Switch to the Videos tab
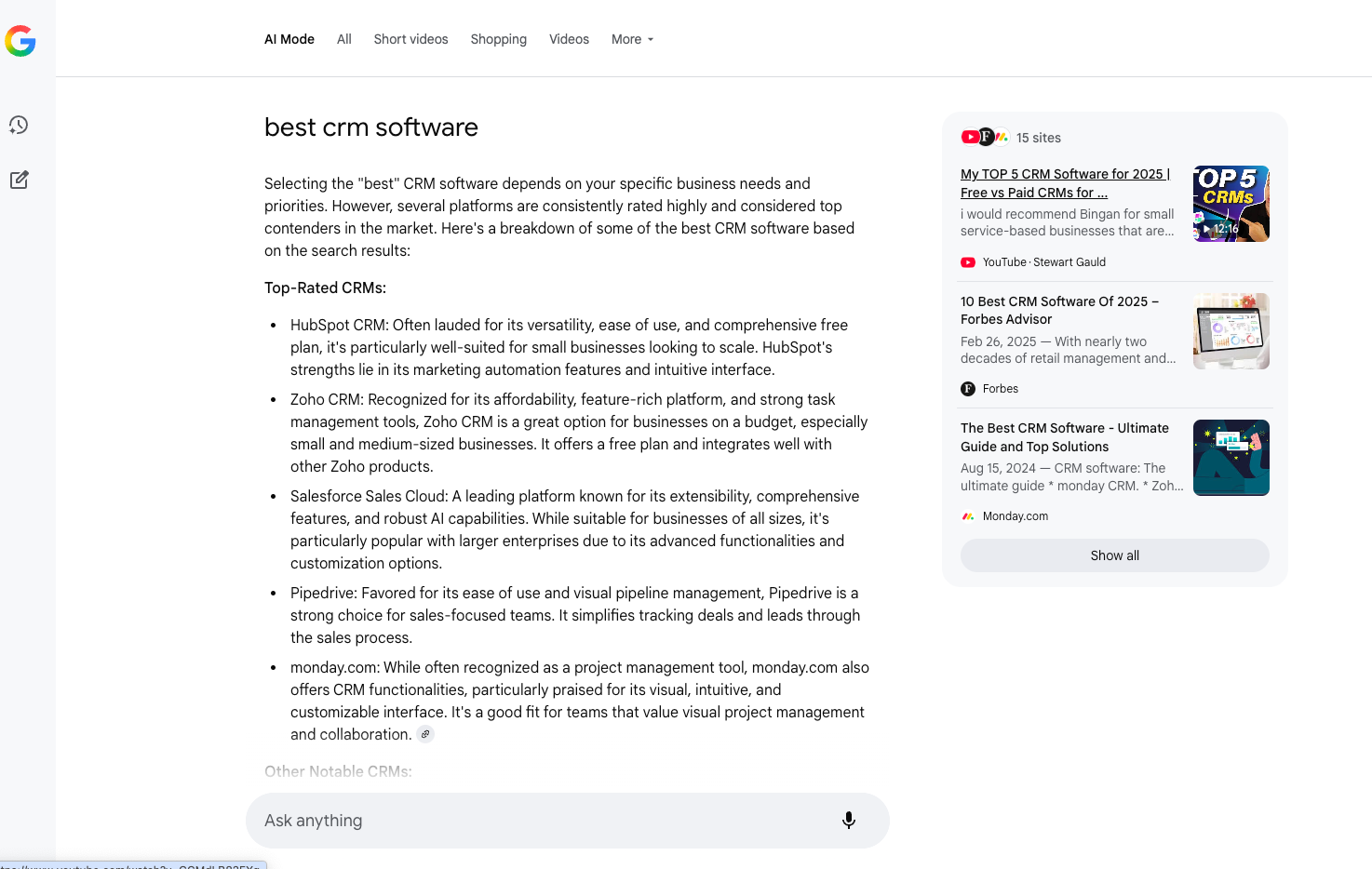The height and width of the screenshot is (869, 1372). [x=569, y=39]
